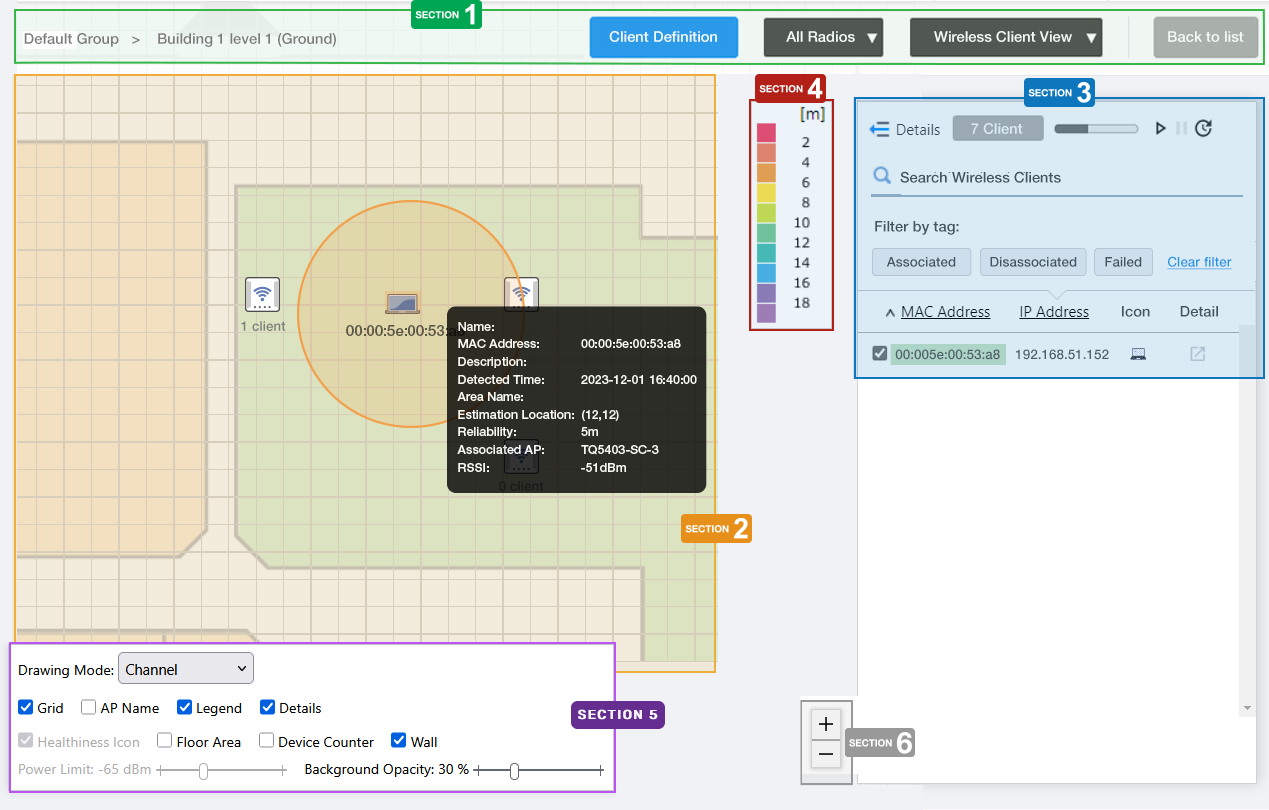This screenshot has width=1269, height=810.
Task: Open the Wireless Client View dropdown
Action: click(1005, 37)
